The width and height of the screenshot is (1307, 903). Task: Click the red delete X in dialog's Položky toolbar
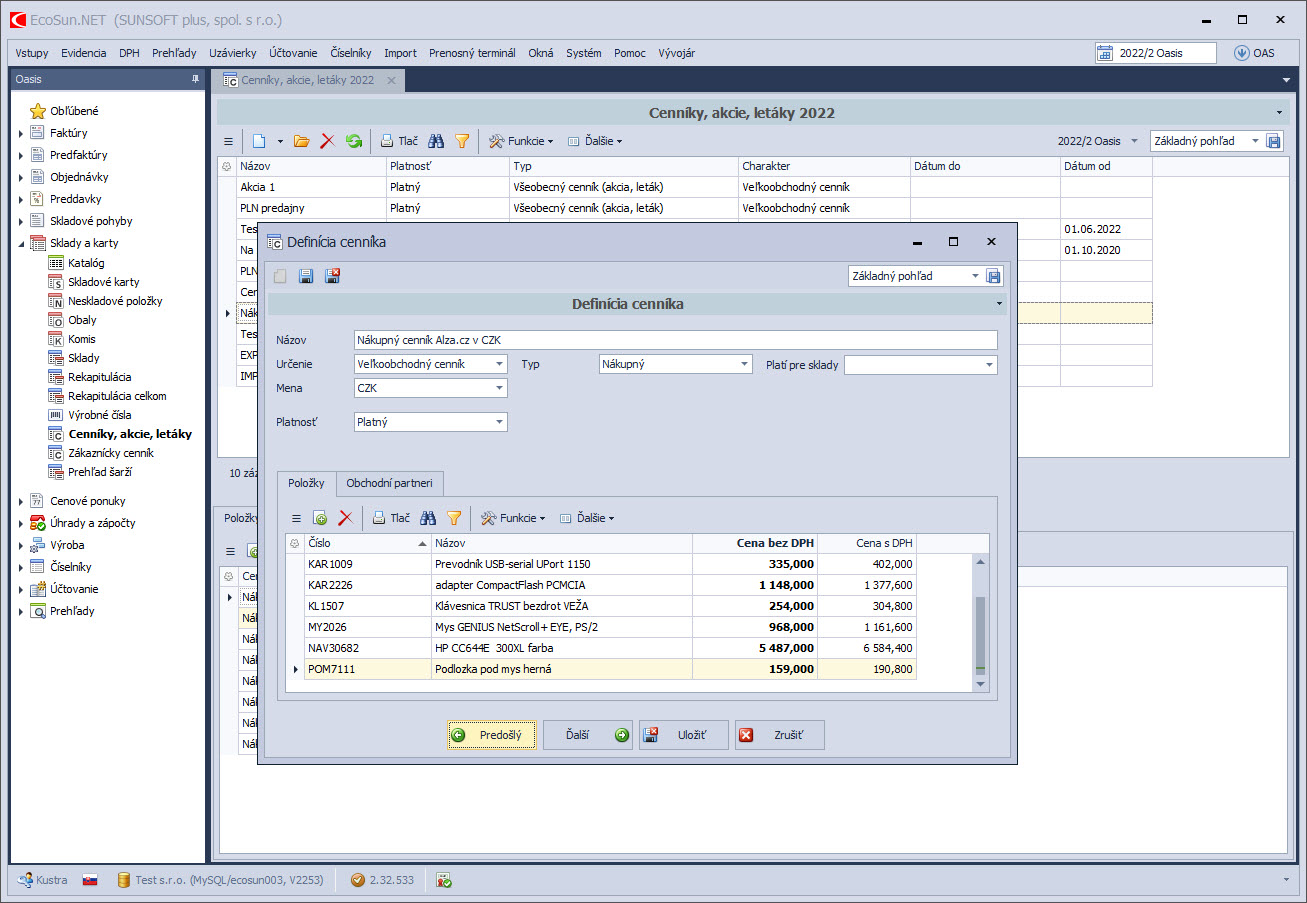click(x=345, y=518)
